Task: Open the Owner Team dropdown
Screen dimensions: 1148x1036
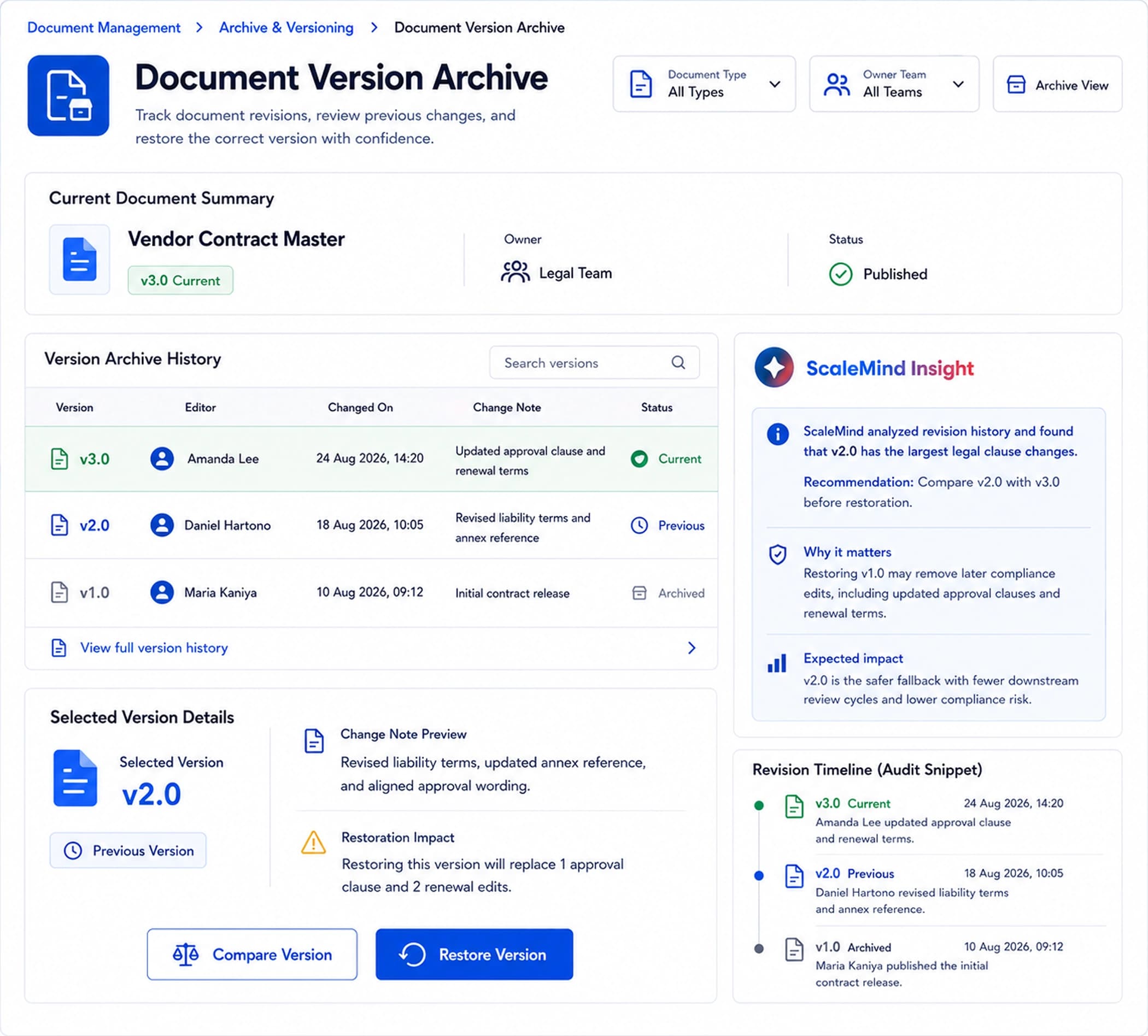Action: (x=894, y=84)
